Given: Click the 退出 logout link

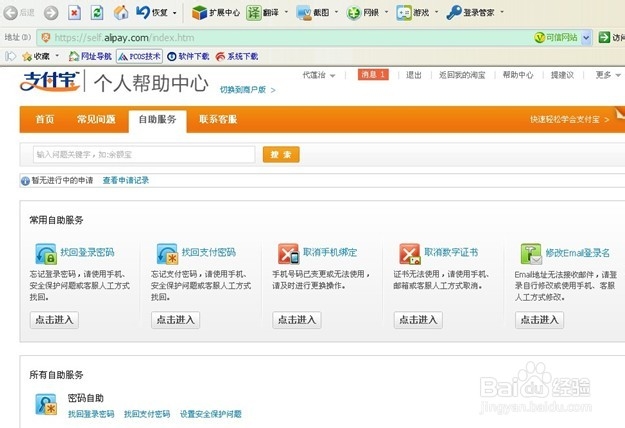Looking at the screenshot, I should click(x=414, y=75).
